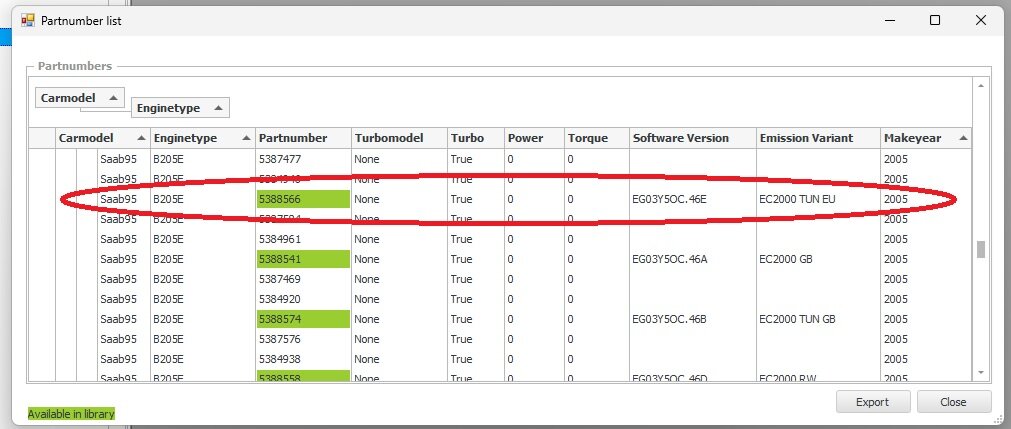Select partnumber 5388541 highlighted cell
Screen dimensions: 1011x429
click(x=302, y=259)
